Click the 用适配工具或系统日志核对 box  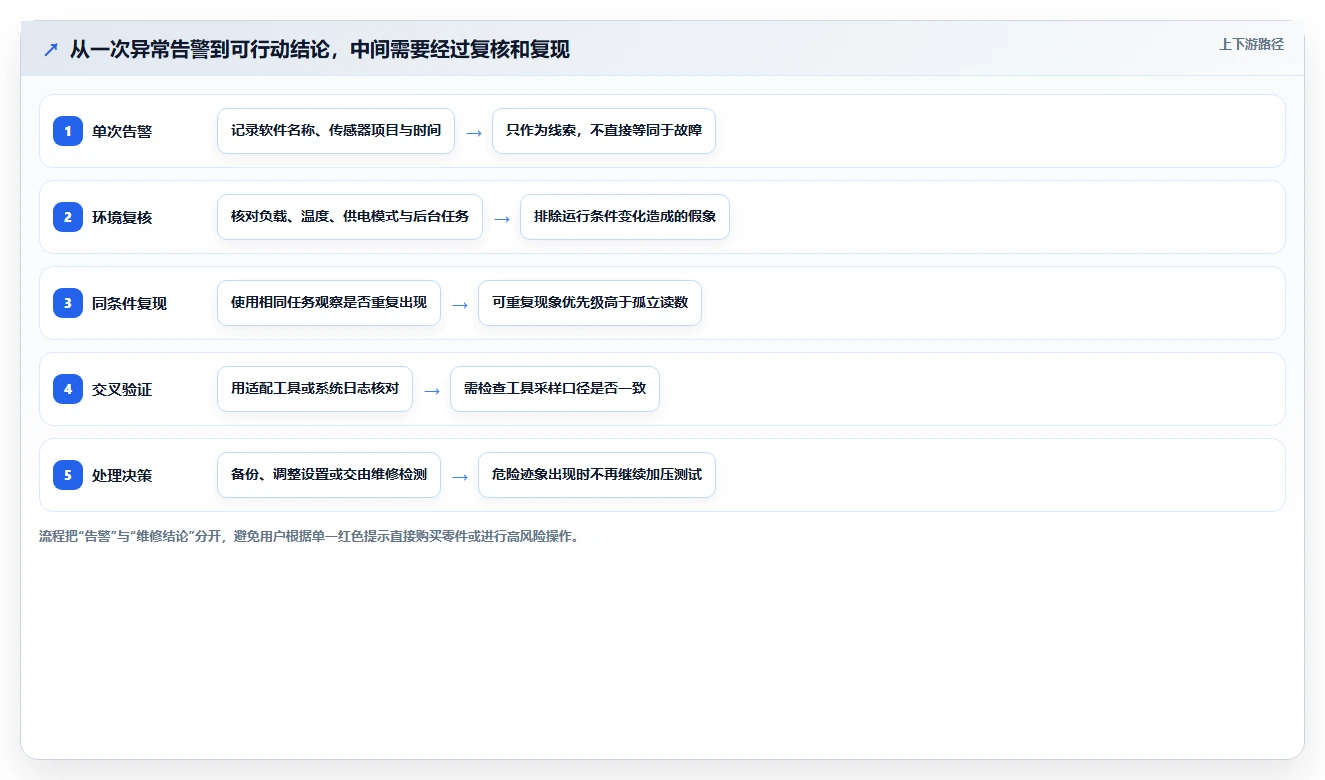[x=315, y=389]
